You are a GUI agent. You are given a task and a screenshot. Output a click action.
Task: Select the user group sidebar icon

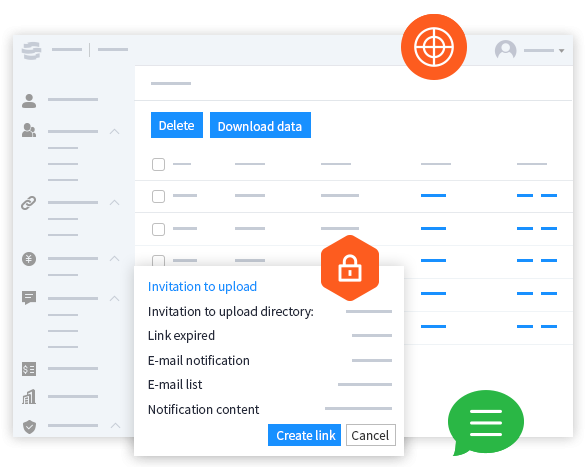[x=29, y=130]
